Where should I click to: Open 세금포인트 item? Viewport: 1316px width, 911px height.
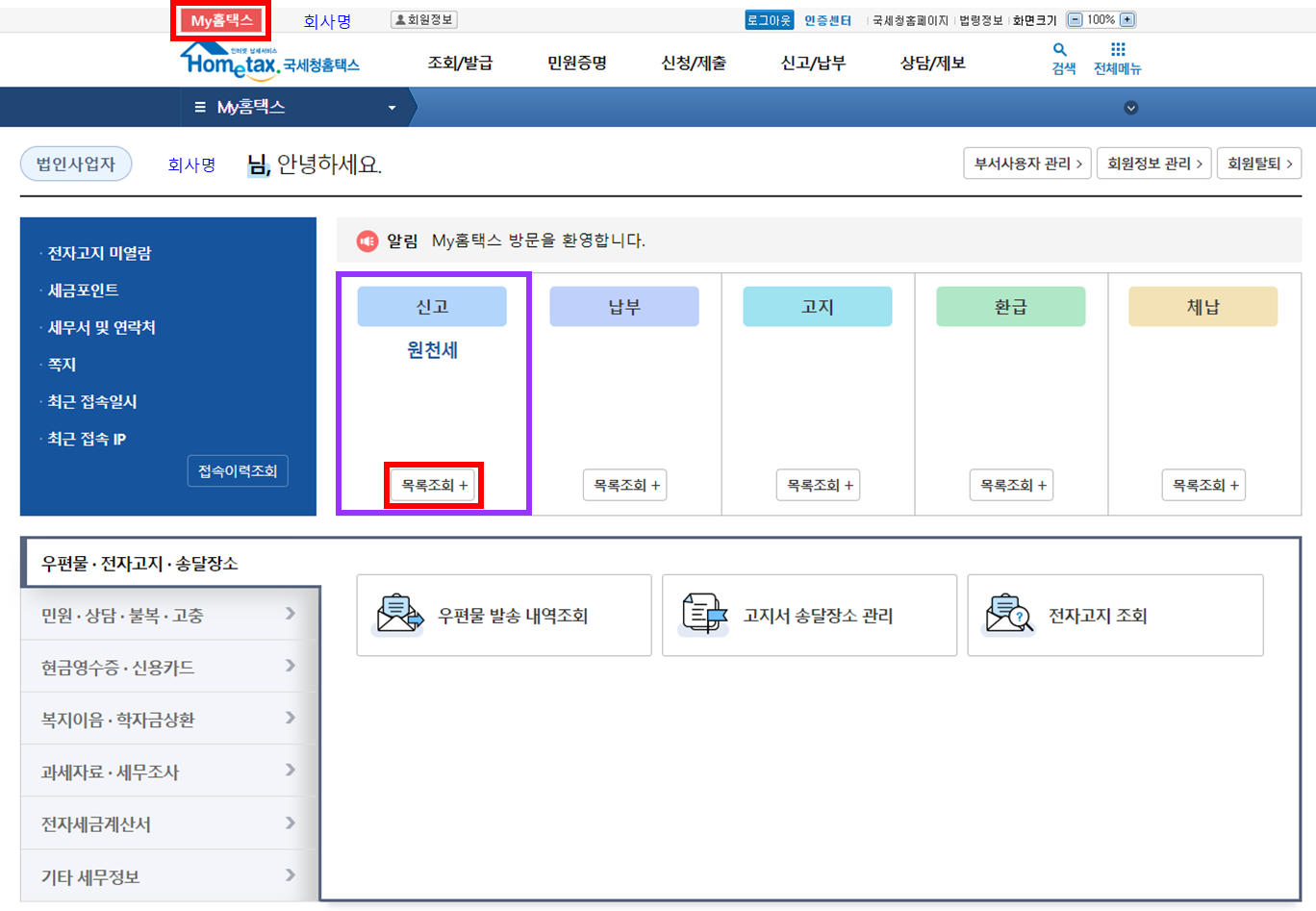(x=83, y=291)
